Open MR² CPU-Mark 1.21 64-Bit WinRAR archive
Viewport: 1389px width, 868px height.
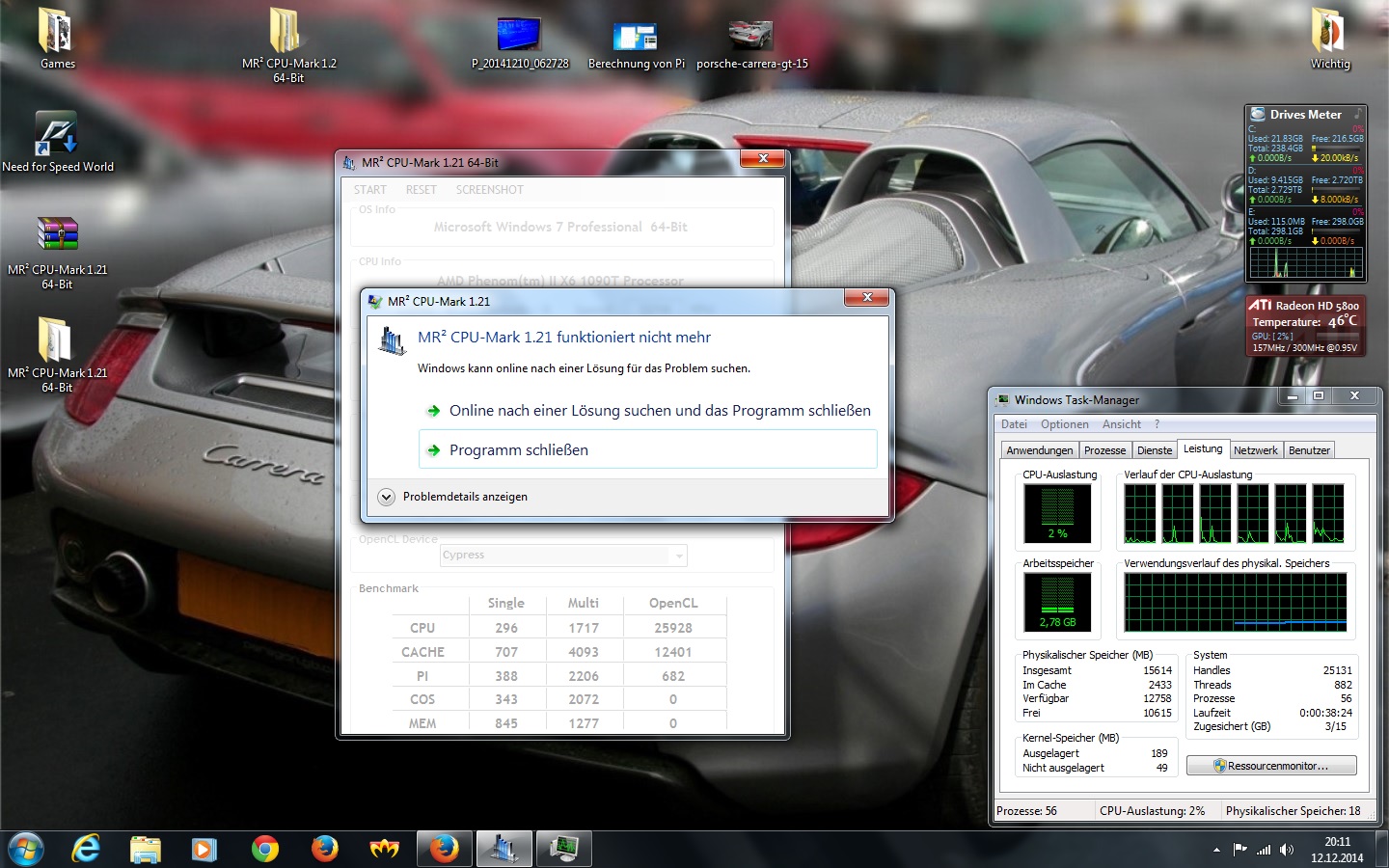[57, 253]
